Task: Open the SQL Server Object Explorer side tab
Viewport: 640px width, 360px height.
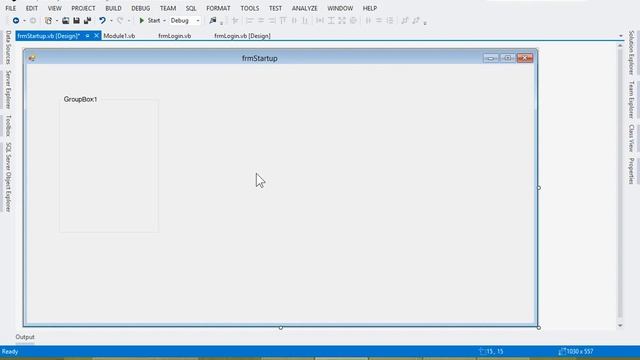Action: (x=8, y=177)
